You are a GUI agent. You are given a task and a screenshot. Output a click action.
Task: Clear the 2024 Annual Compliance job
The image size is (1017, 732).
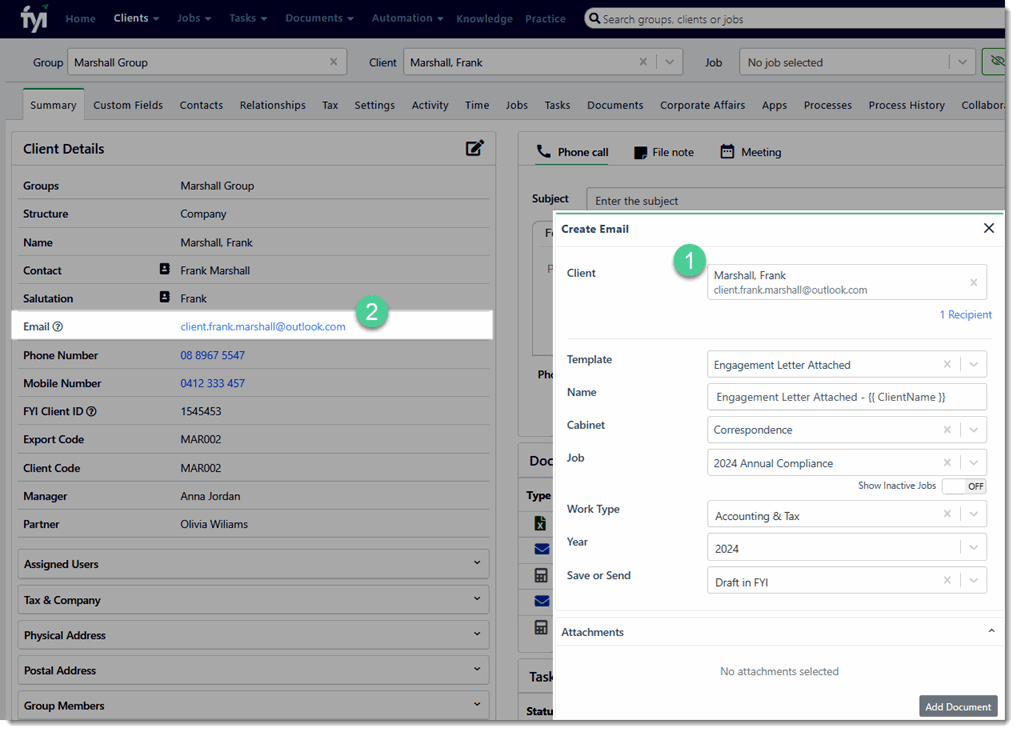pyautogui.click(x=947, y=462)
